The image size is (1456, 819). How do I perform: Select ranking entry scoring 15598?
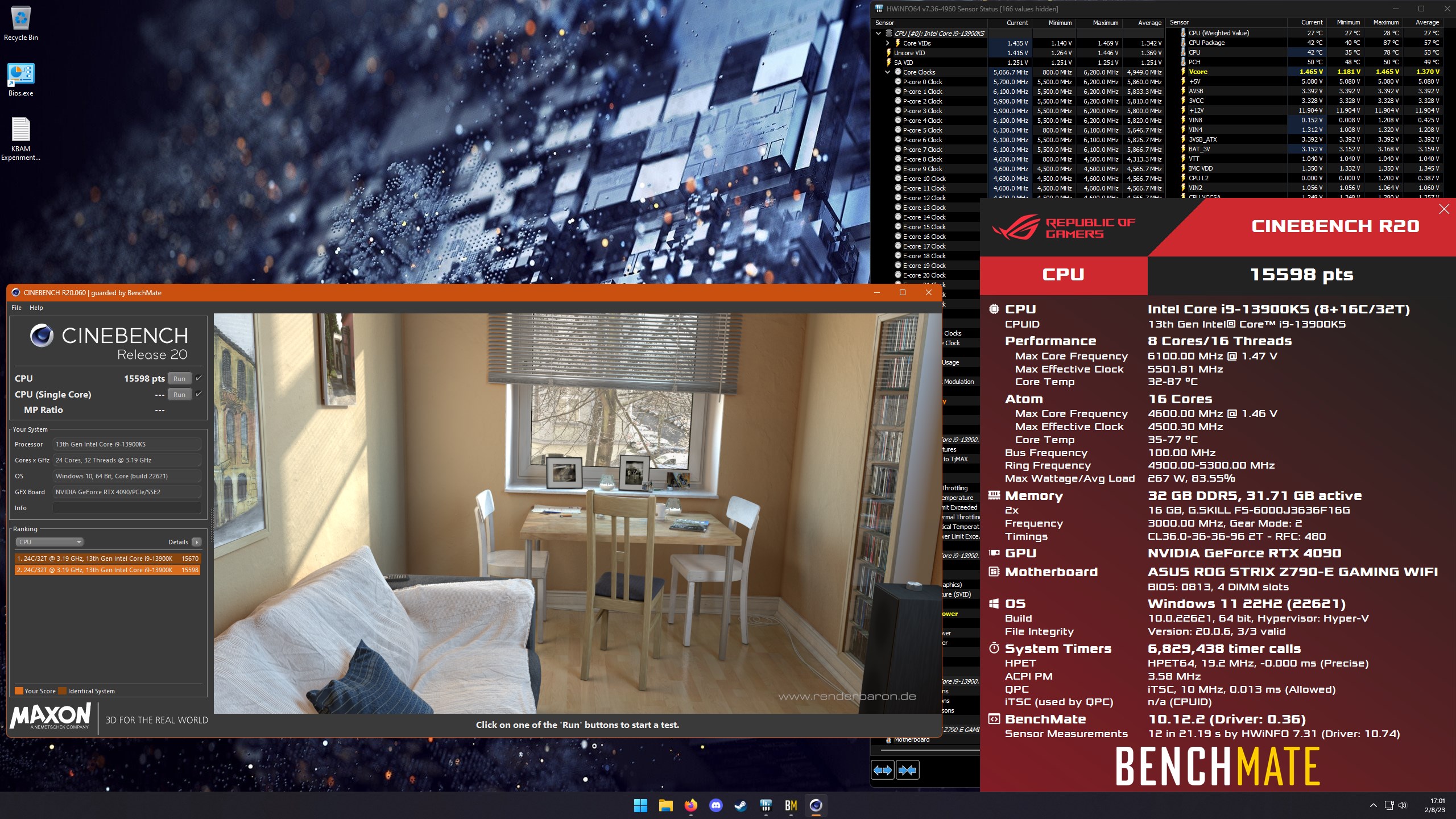107,570
